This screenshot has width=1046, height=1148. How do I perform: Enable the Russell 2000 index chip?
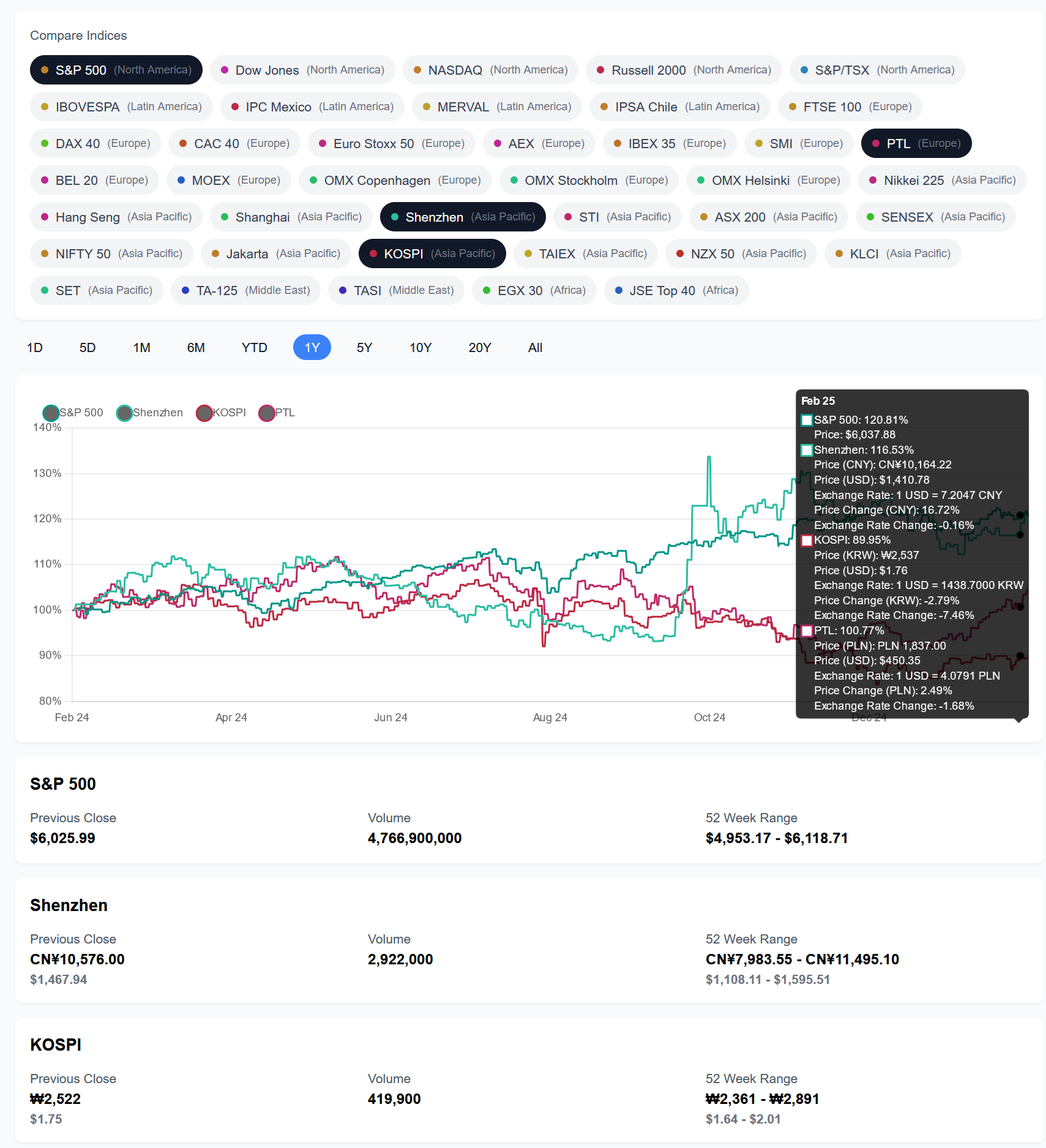pyautogui.click(x=684, y=70)
